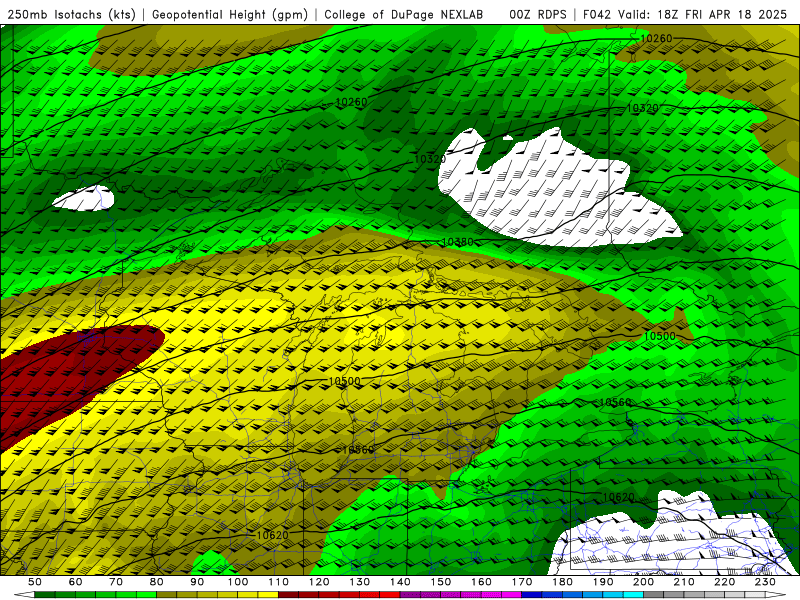The image size is (800, 600).
Task: Click the 120 value on the color scale
Action: coord(319,582)
